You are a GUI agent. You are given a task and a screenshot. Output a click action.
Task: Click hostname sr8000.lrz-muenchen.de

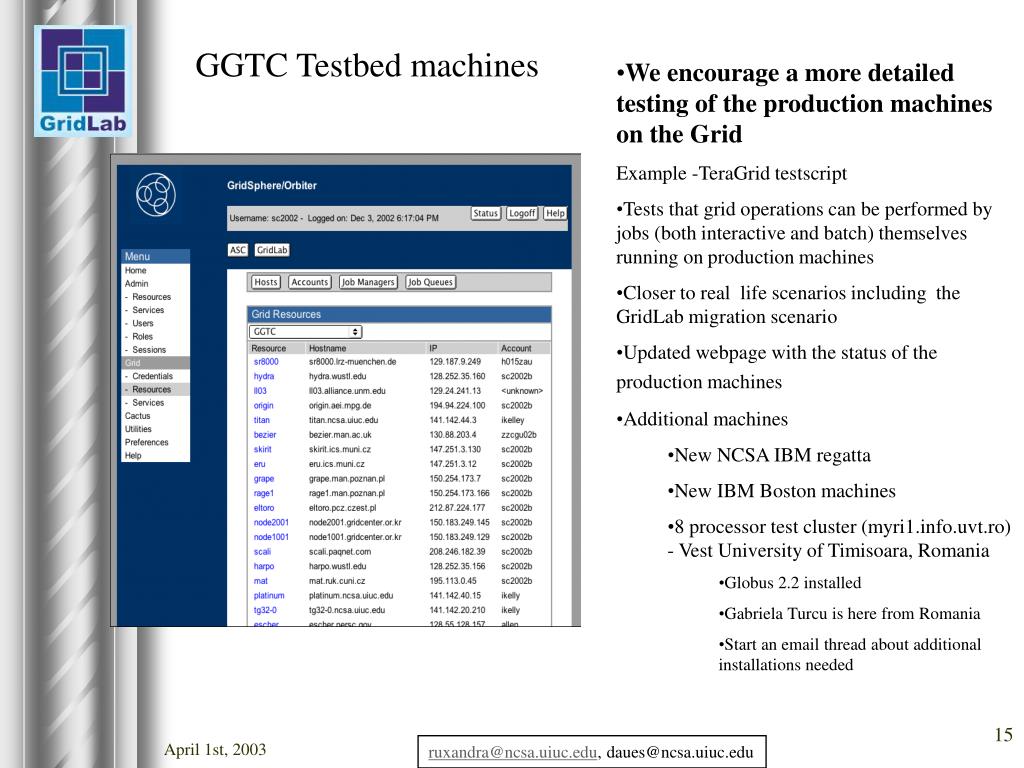click(352, 362)
